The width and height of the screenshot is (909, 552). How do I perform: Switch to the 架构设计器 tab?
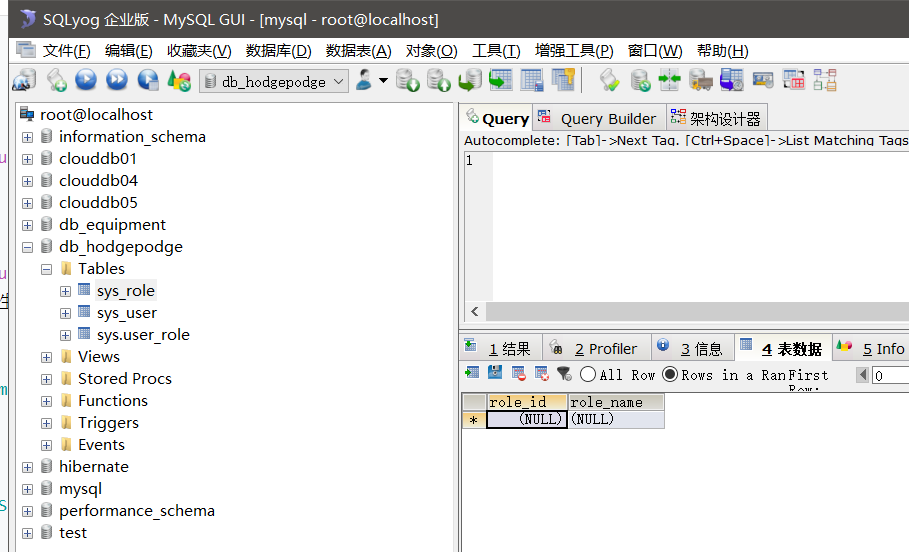tap(717, 118)
